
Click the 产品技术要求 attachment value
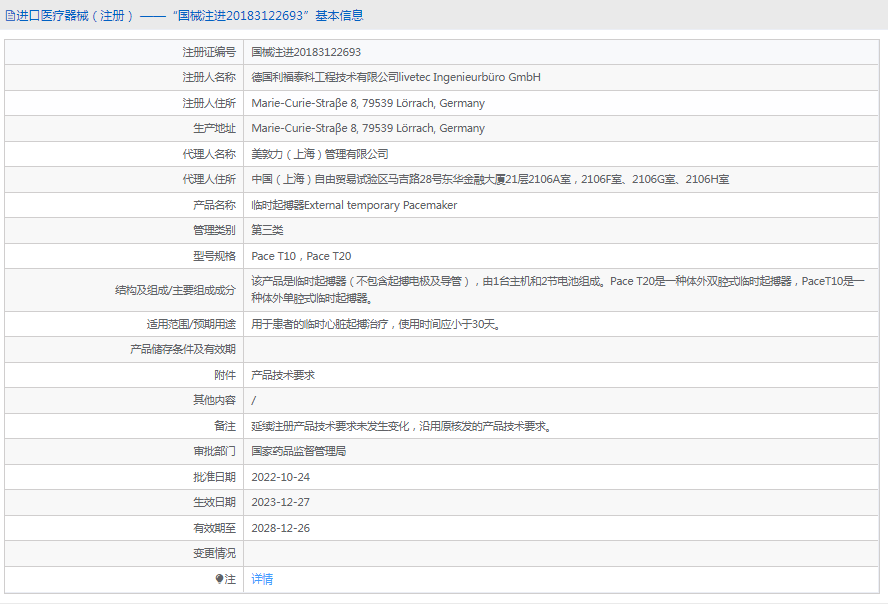pyautogui.click(x=283, y=375)
